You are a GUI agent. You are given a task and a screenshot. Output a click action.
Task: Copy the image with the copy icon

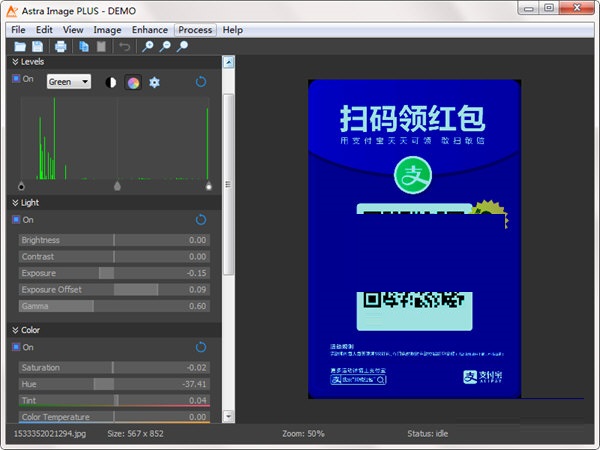tap(84, 47)
